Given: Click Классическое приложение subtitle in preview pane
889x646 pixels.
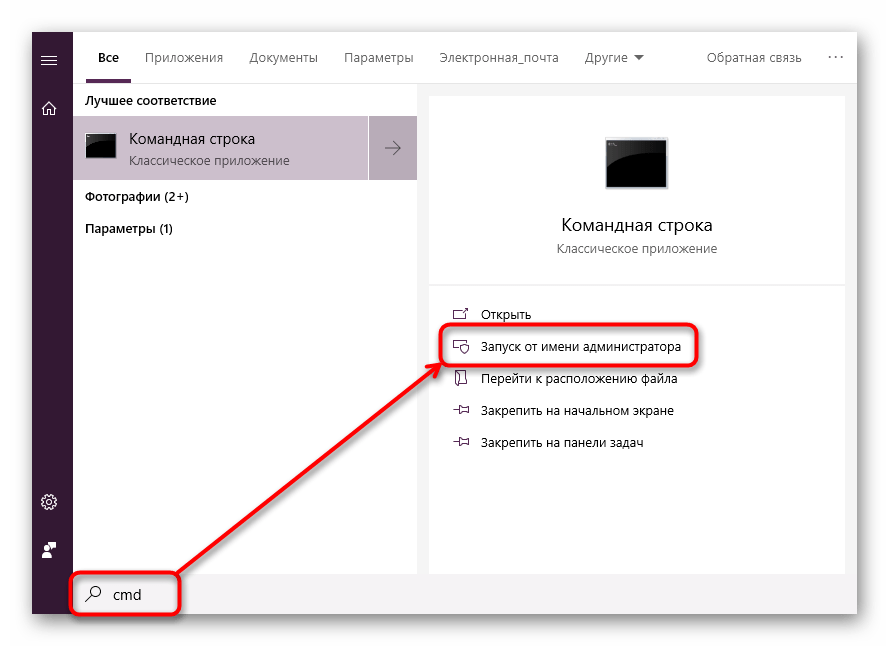Looking at the screenshot, I should tap(637, 248).
